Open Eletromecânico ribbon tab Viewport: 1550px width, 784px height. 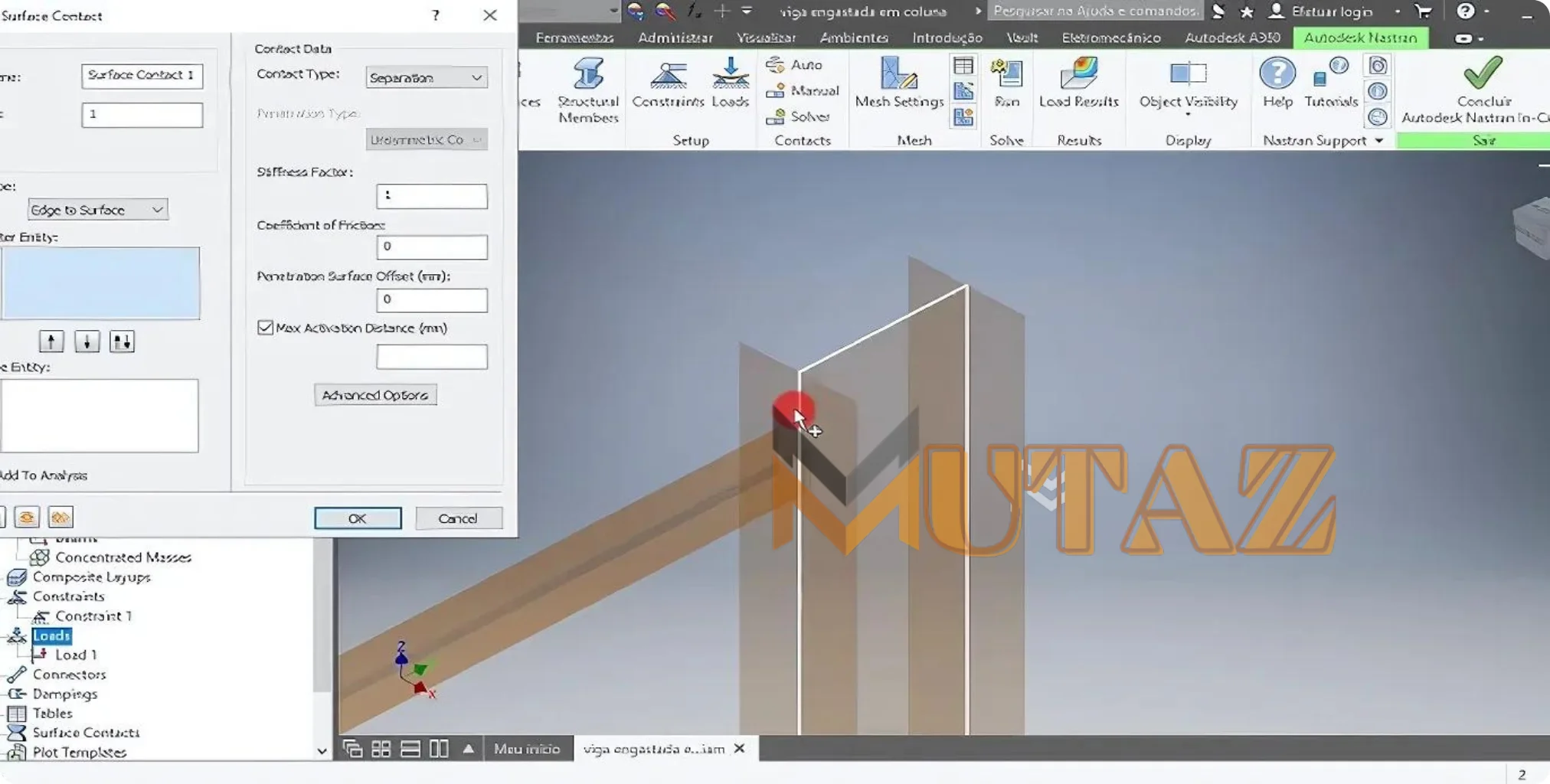click(1111, 38)
